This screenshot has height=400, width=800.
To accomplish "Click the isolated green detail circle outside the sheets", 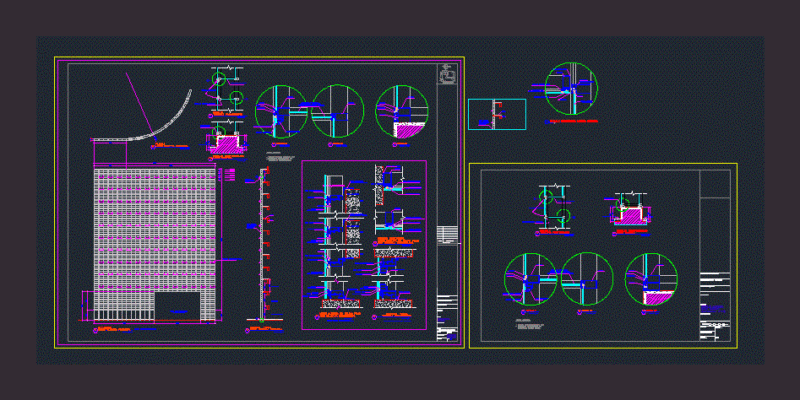I will click(571, 88).
